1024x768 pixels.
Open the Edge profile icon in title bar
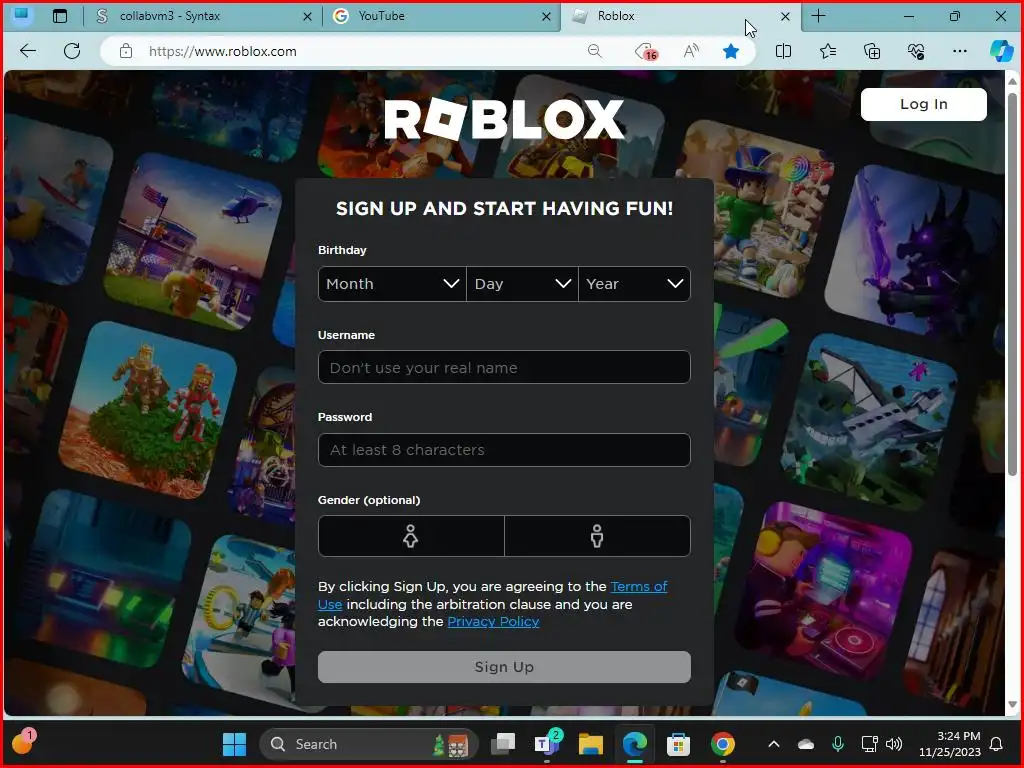pyautogui.click(x=22, y=15)
